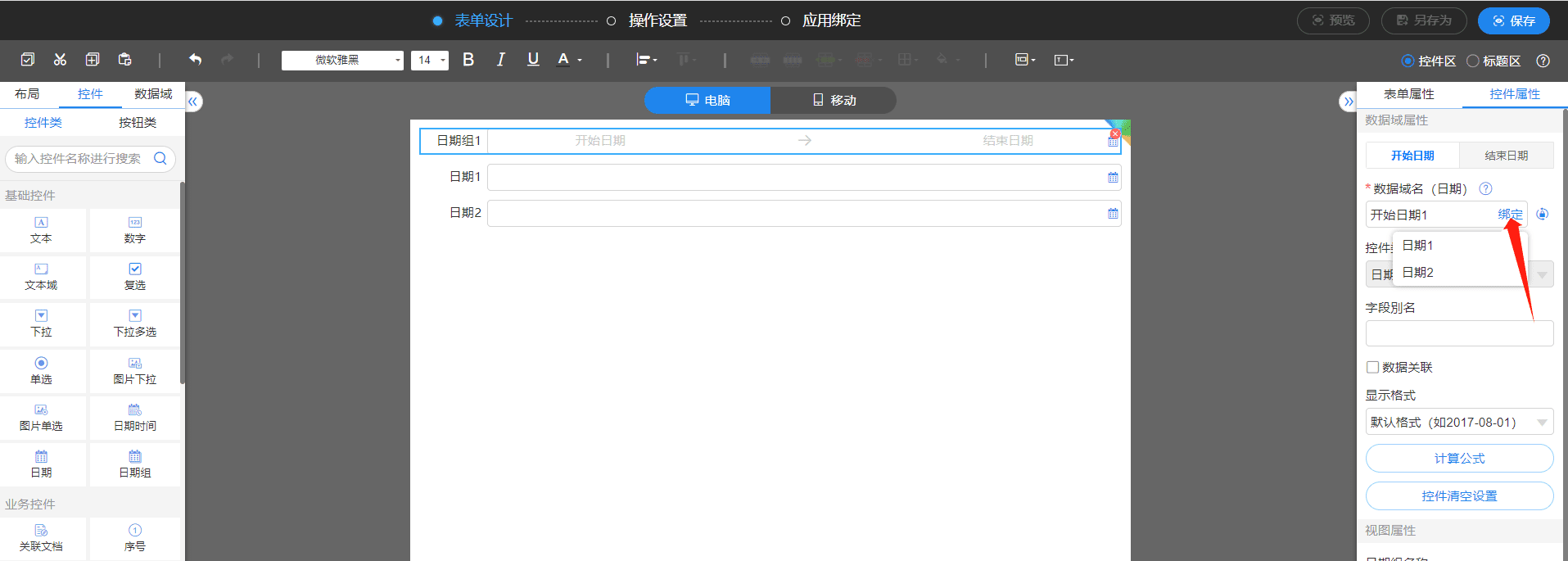Collapse the left panel with double chevron
Screen dimensions: 1568x561
(193, 102)
